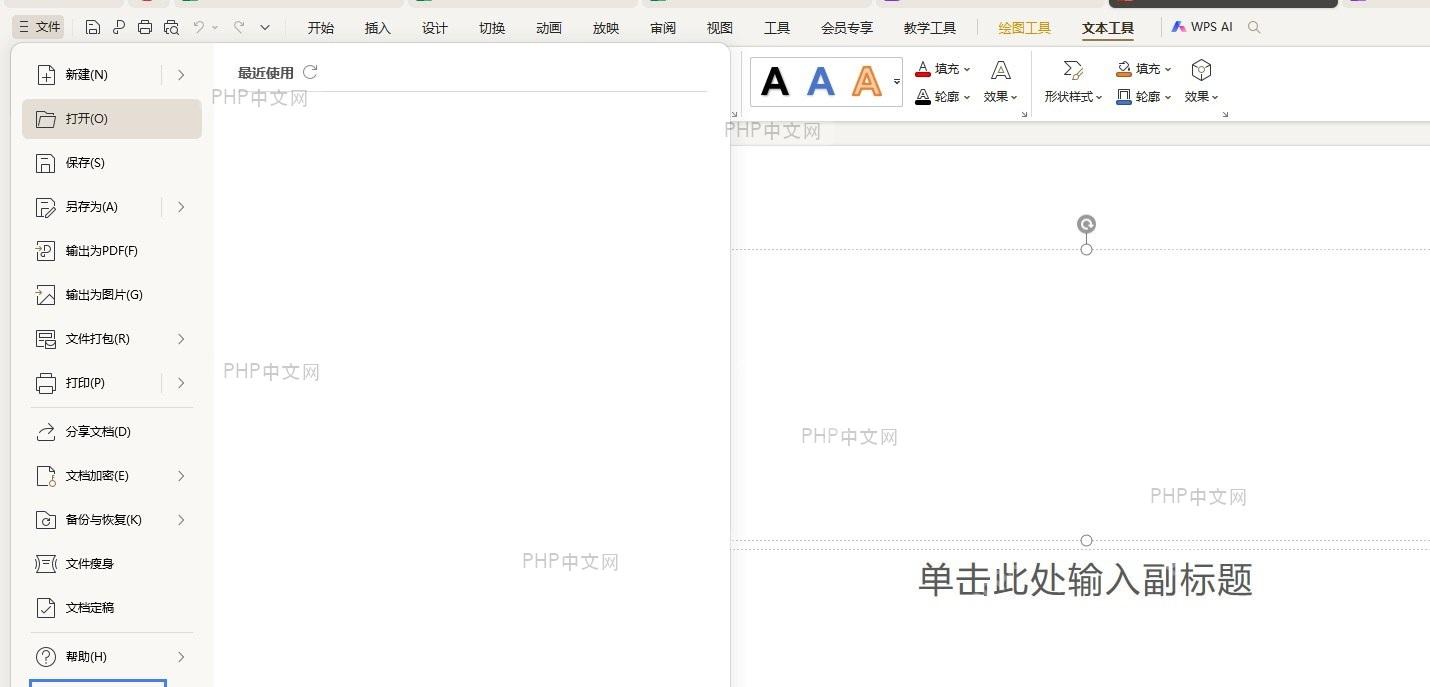Image resolution: width=1430 pixels, height=687 pixels.
Task: Open print preview from the quick access toolbar
Action: (171, 28)
